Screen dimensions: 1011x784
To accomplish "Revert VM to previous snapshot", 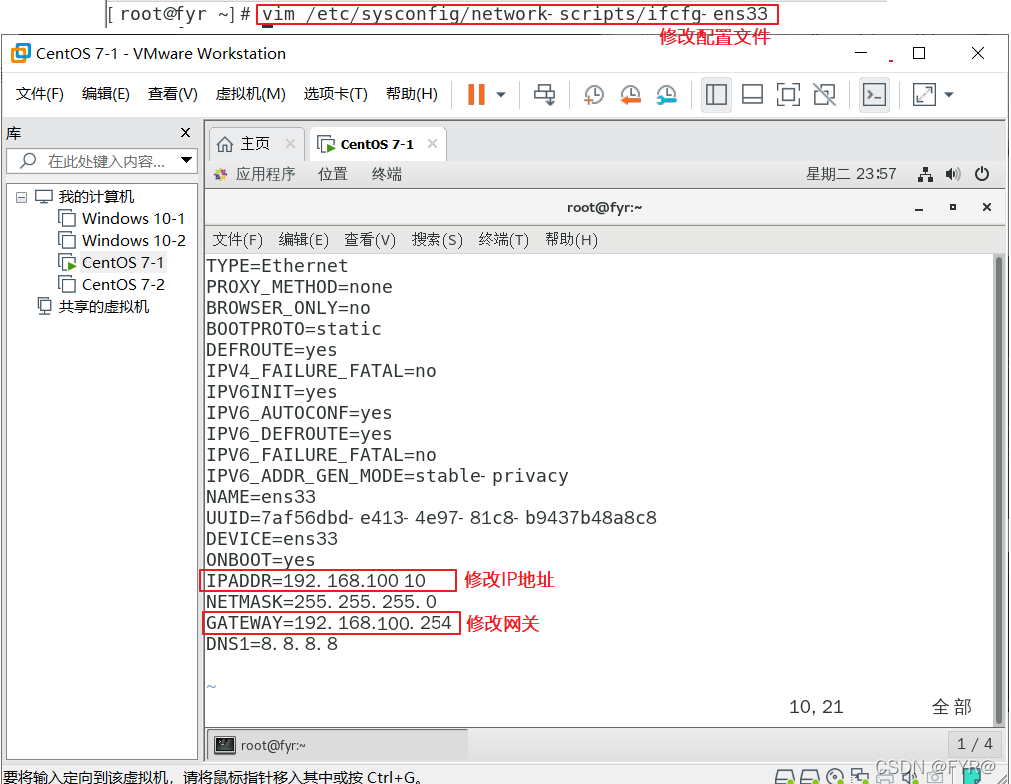I will tap(630, 95).
